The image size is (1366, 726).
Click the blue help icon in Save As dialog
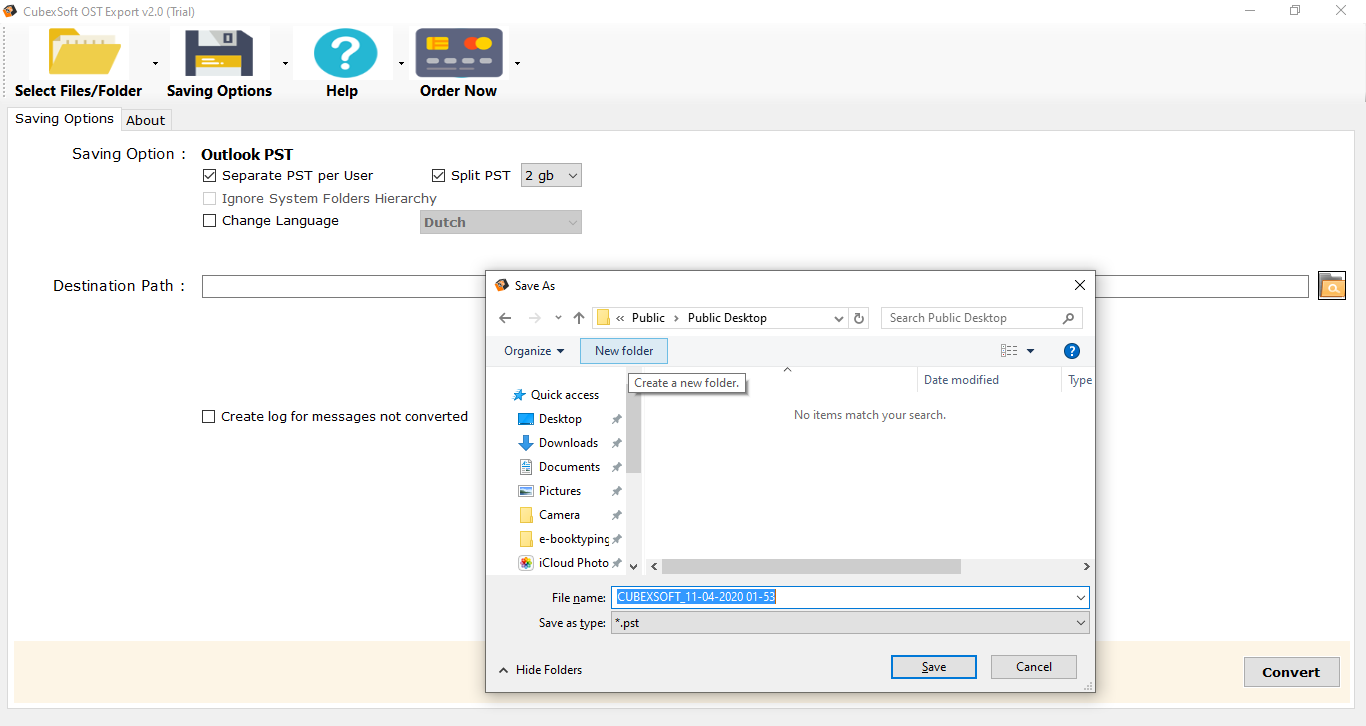tap(1071, 351)
